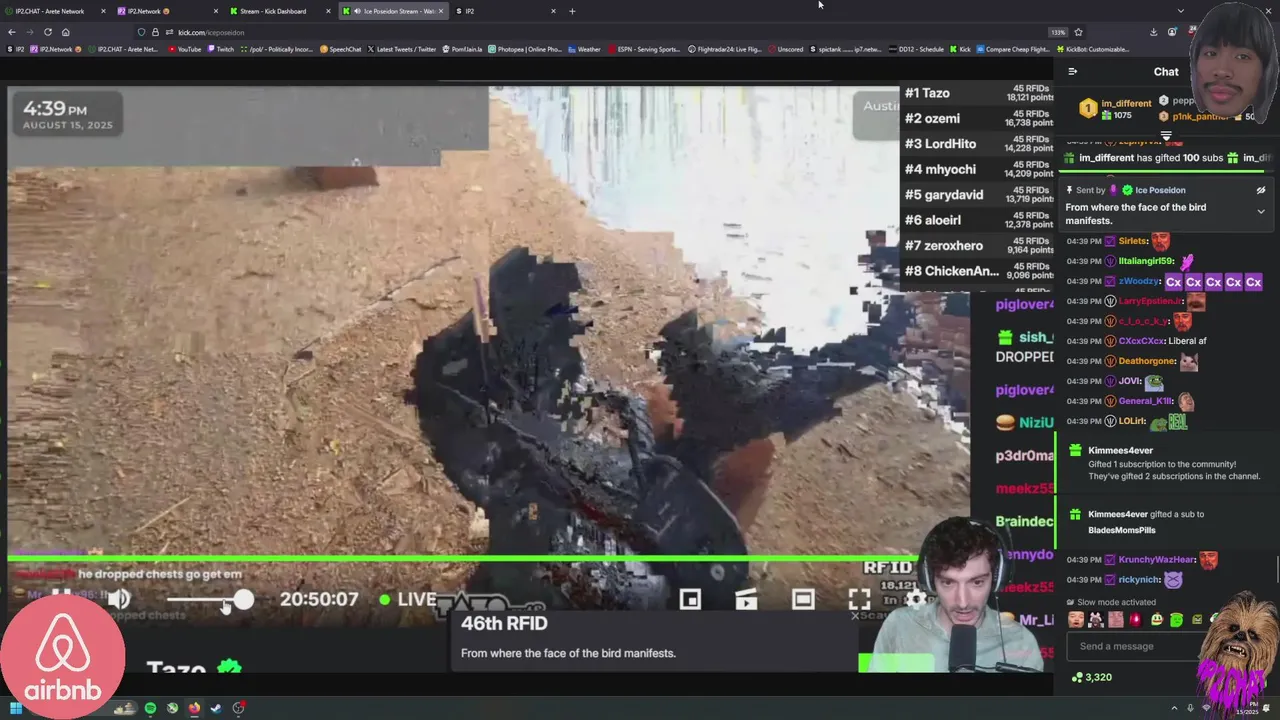Click username KrunchyWazHear in chat
Image resolution: width=1280 pixels, height=720 pixels.
pyautogui.click(x=1156, y=560)
